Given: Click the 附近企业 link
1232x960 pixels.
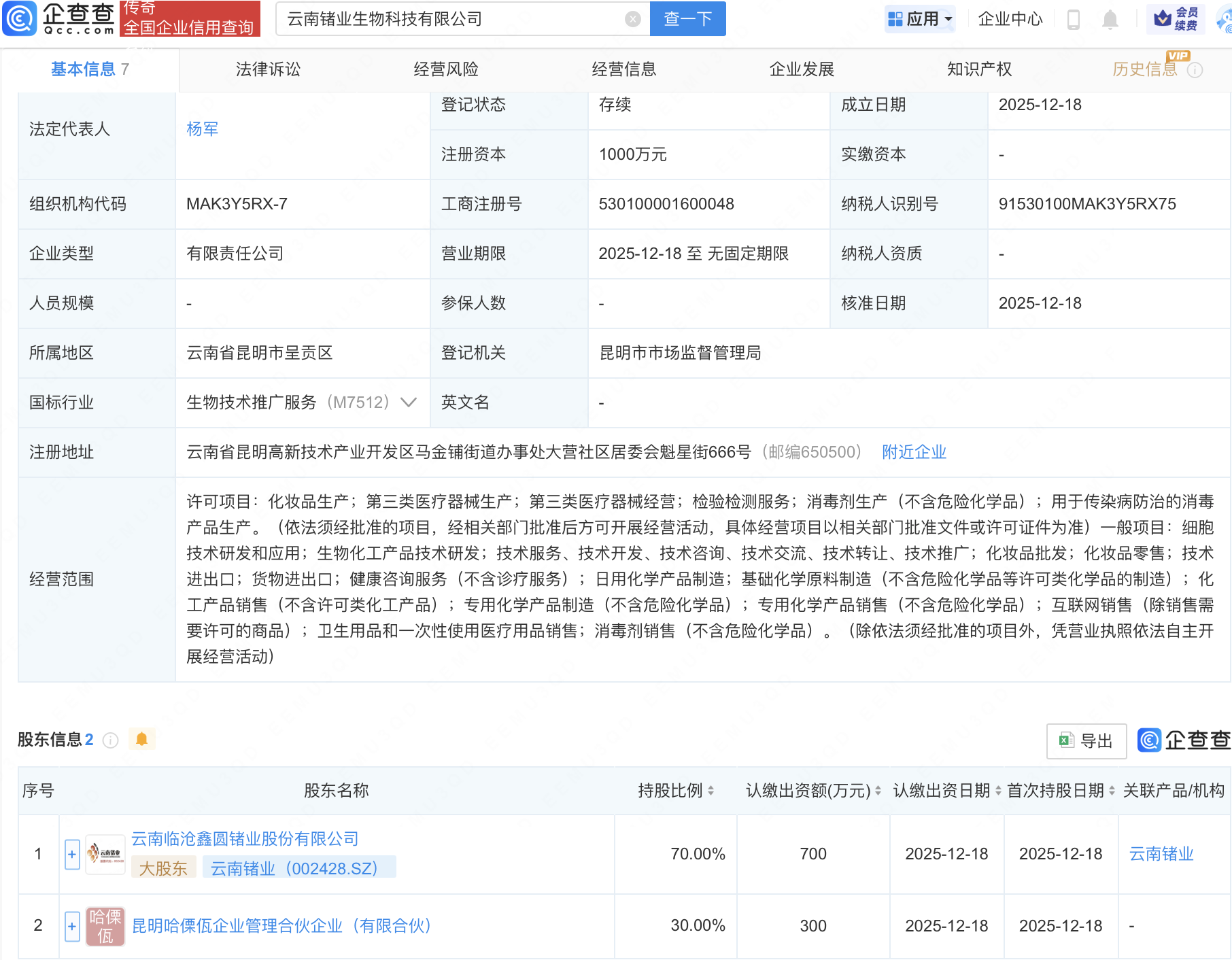Looking at the screenshot, I should [x=914, y=451].
